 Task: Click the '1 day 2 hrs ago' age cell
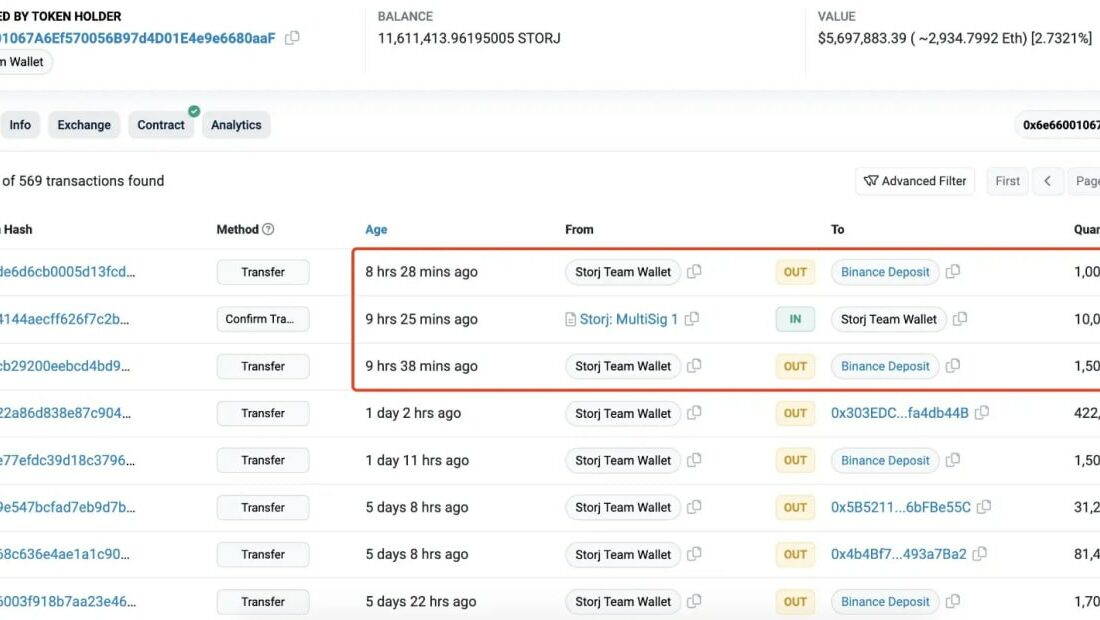point(413,413)
